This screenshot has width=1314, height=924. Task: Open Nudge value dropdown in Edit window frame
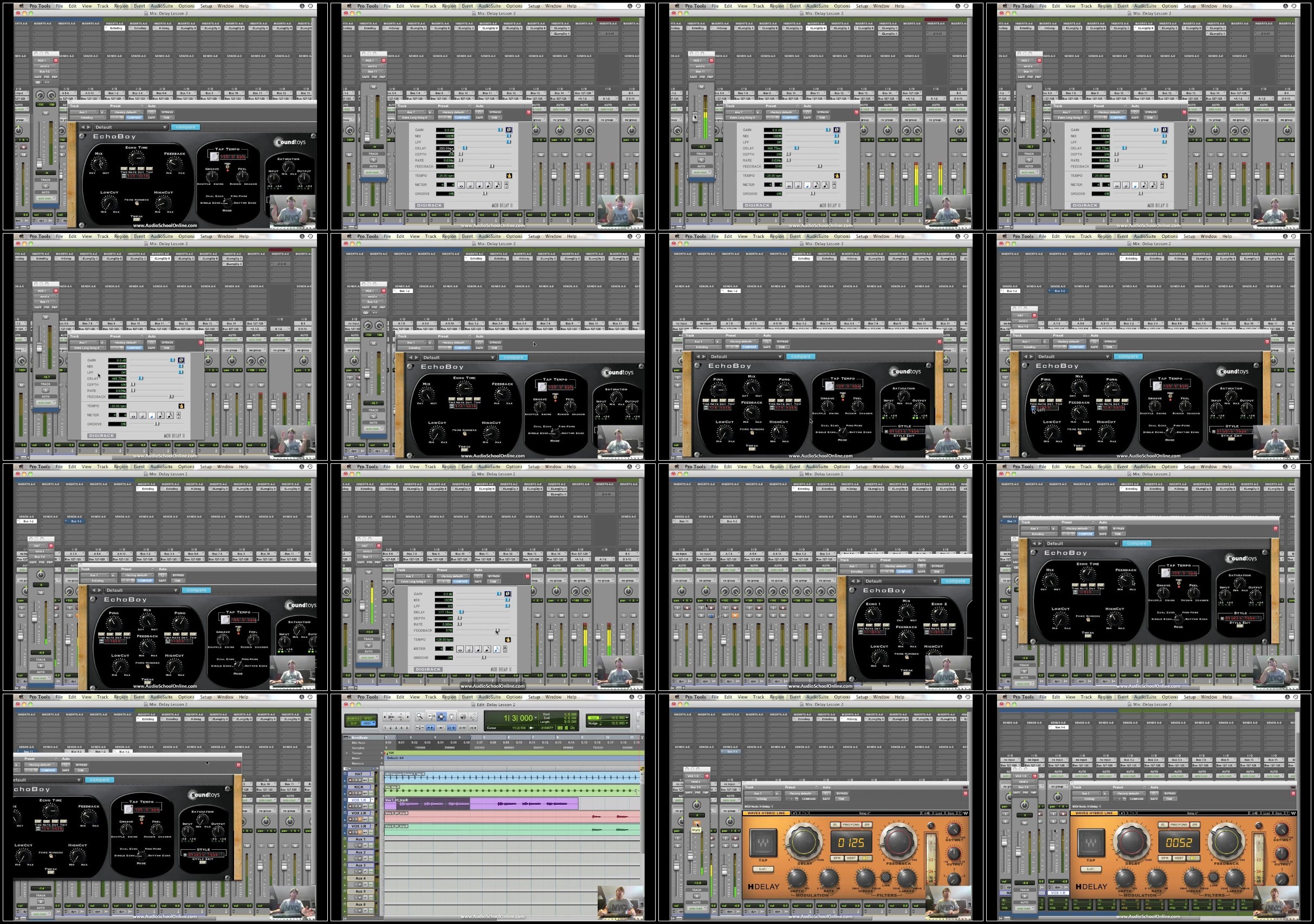coord(627,723)
